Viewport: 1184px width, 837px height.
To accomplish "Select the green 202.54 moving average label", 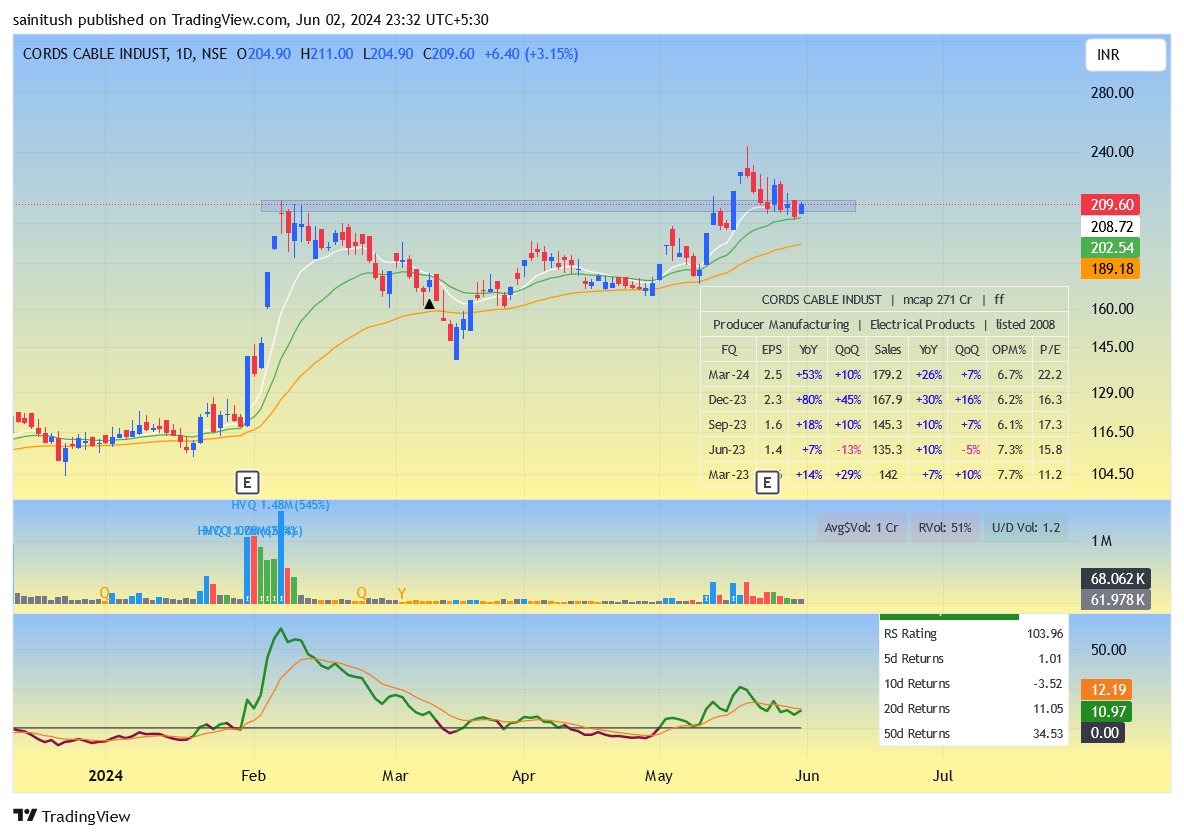I will pos(1111,248).
